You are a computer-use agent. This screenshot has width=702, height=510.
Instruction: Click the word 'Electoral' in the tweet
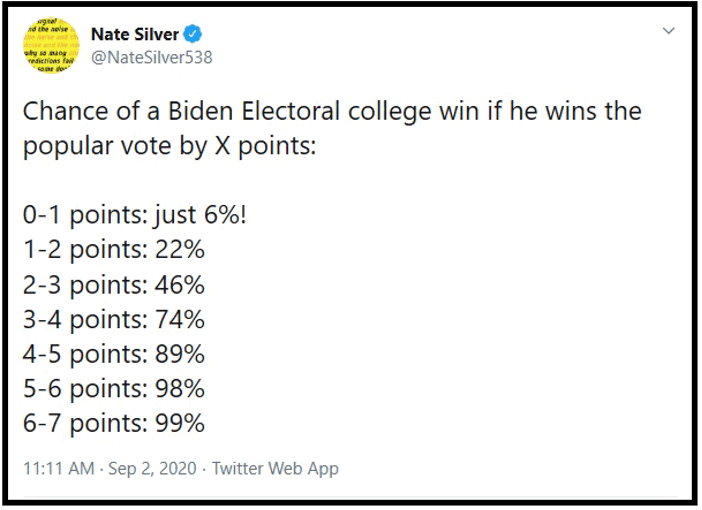291,111
